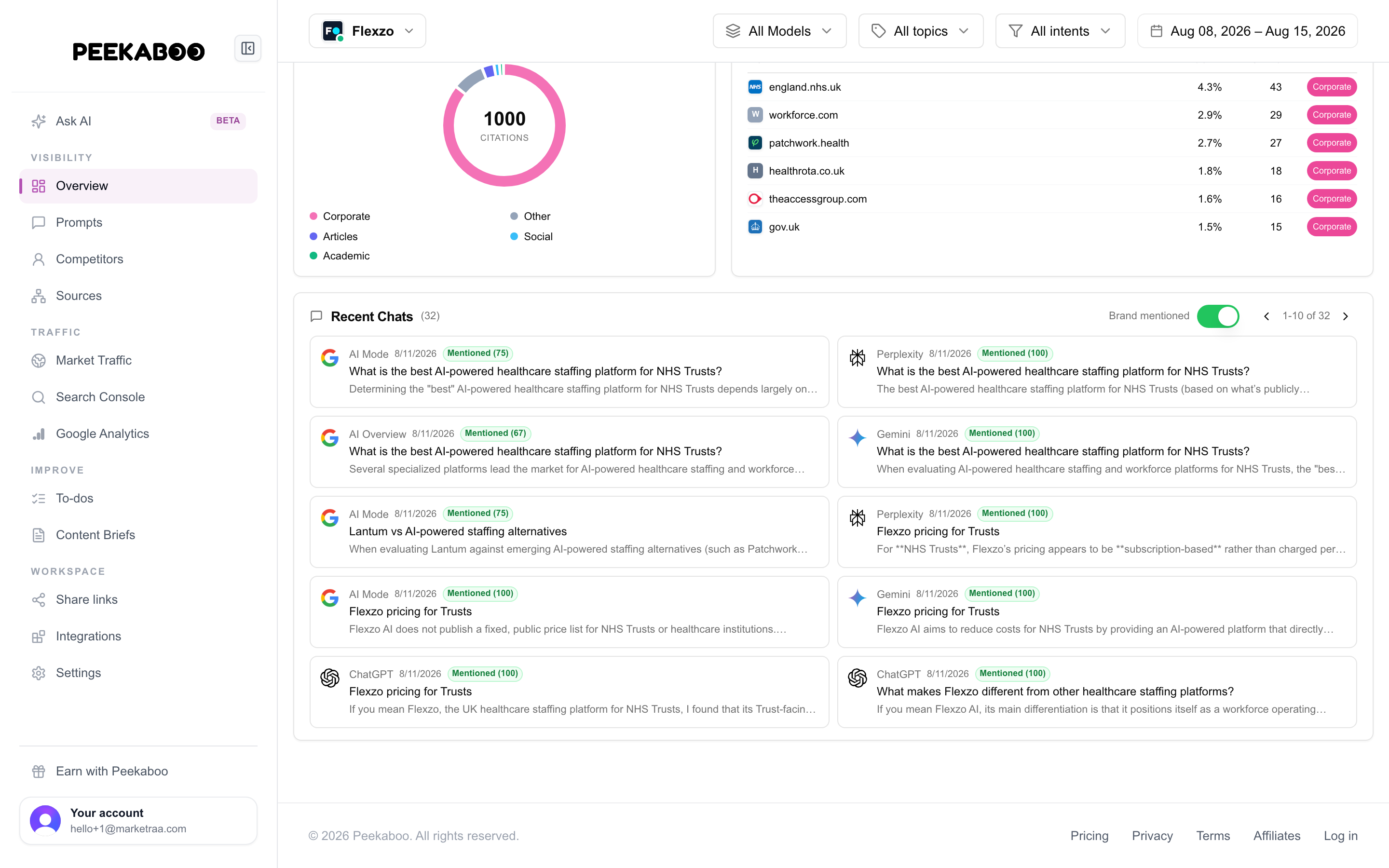Toggle the Brand mentioned switch off
The width and height of the screenshot is (1389, 868).
(1217, 316)
